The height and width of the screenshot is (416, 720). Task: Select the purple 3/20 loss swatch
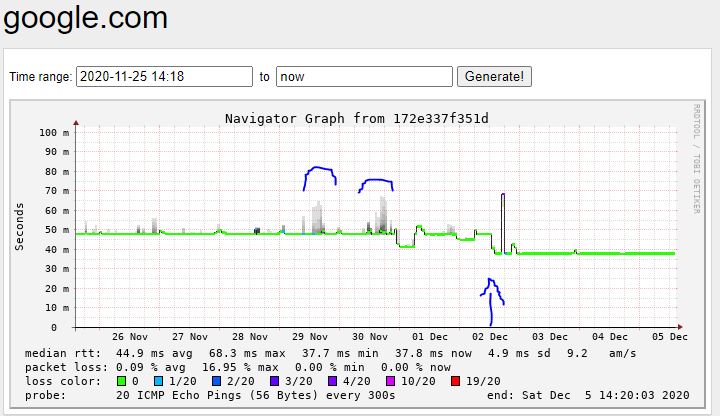273,381
